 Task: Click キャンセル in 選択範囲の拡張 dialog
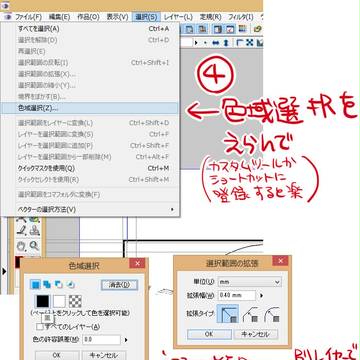point(256,334)
